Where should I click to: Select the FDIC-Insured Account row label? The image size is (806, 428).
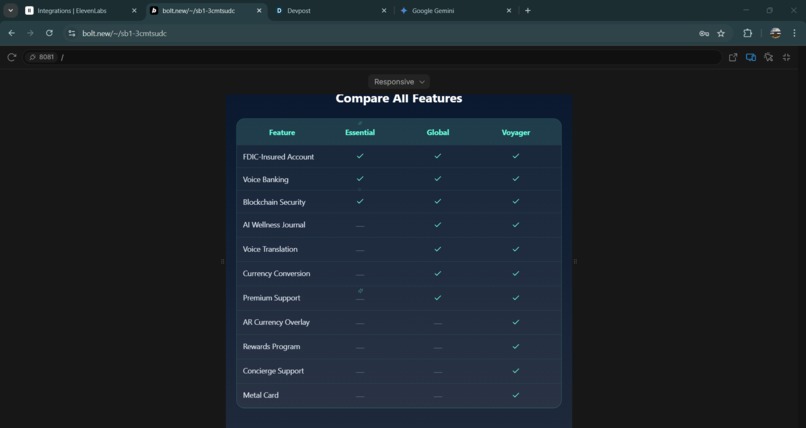click(x=278, y=157)
